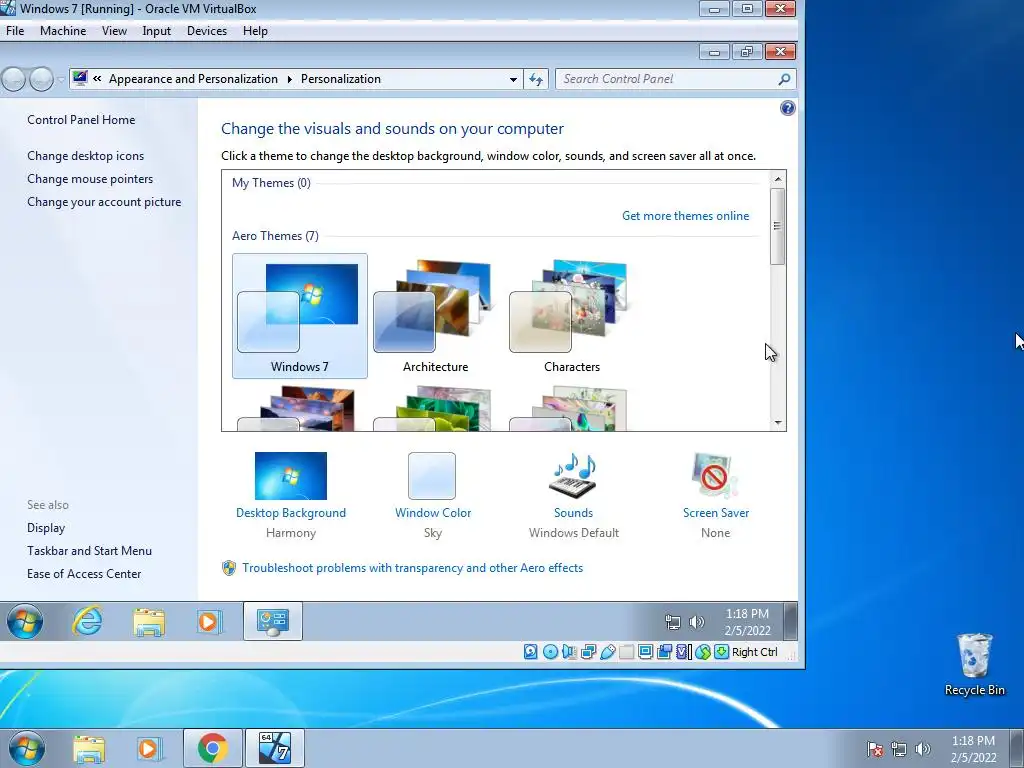
Task: Open Windows Media Player in guest taskbar
Action: [x=209, y=622]
